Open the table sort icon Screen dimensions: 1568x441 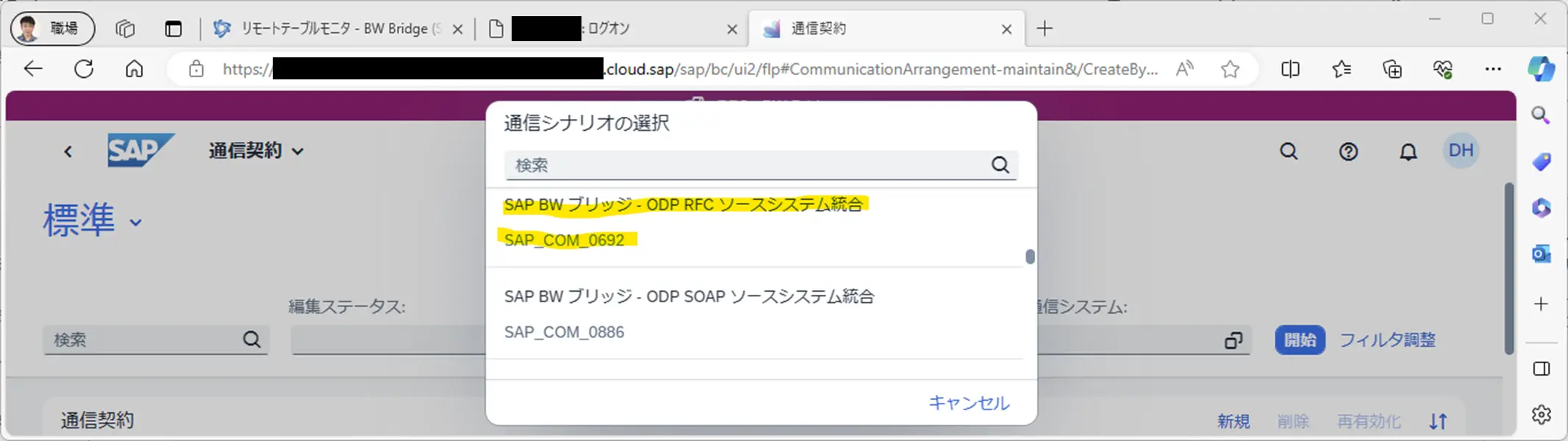[1438, 421]
